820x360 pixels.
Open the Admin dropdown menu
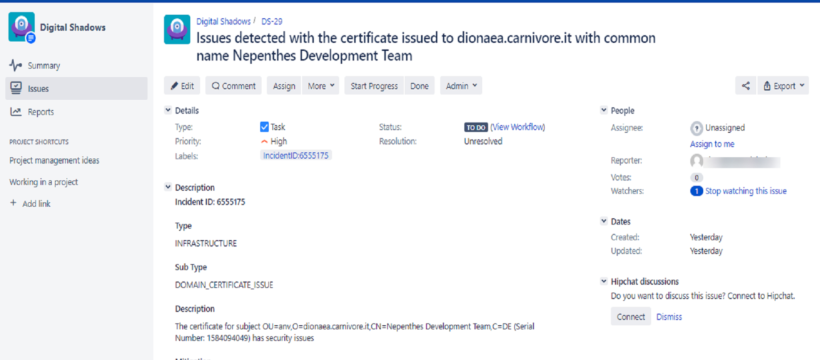461,86
